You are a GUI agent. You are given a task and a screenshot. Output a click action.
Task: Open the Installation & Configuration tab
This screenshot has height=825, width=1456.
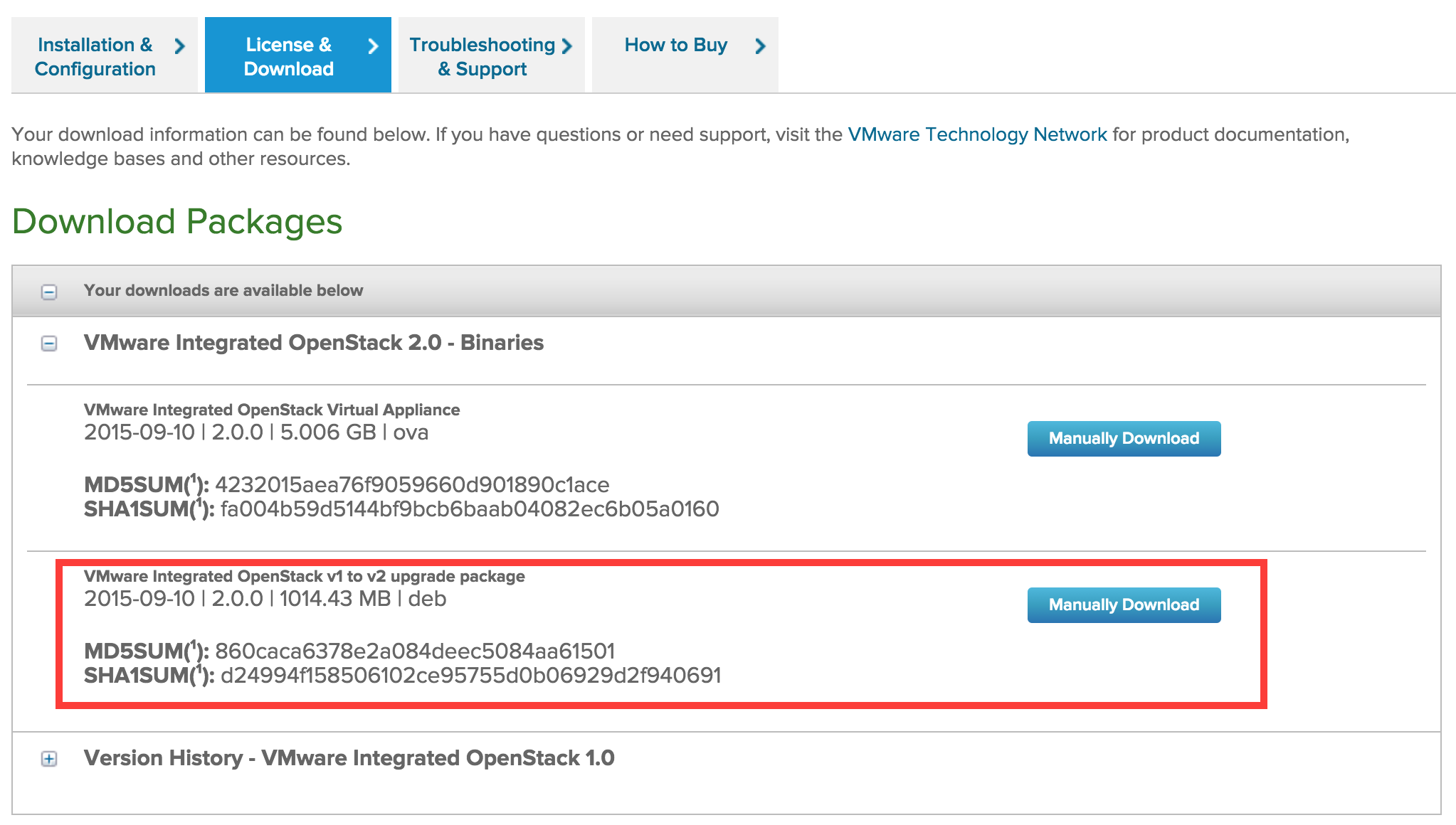click(x=95, y=56)
